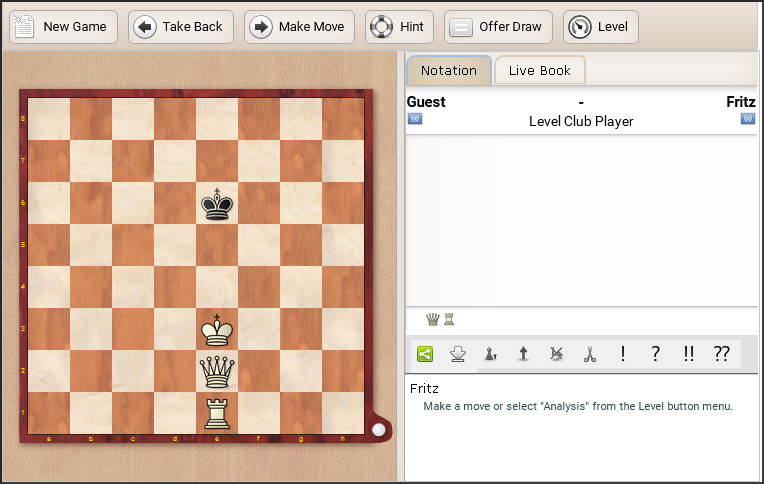The height and width of the screenshot is (484, 764).
Task: Switch to the Live Book tab
Action: [x=539, y=71]
